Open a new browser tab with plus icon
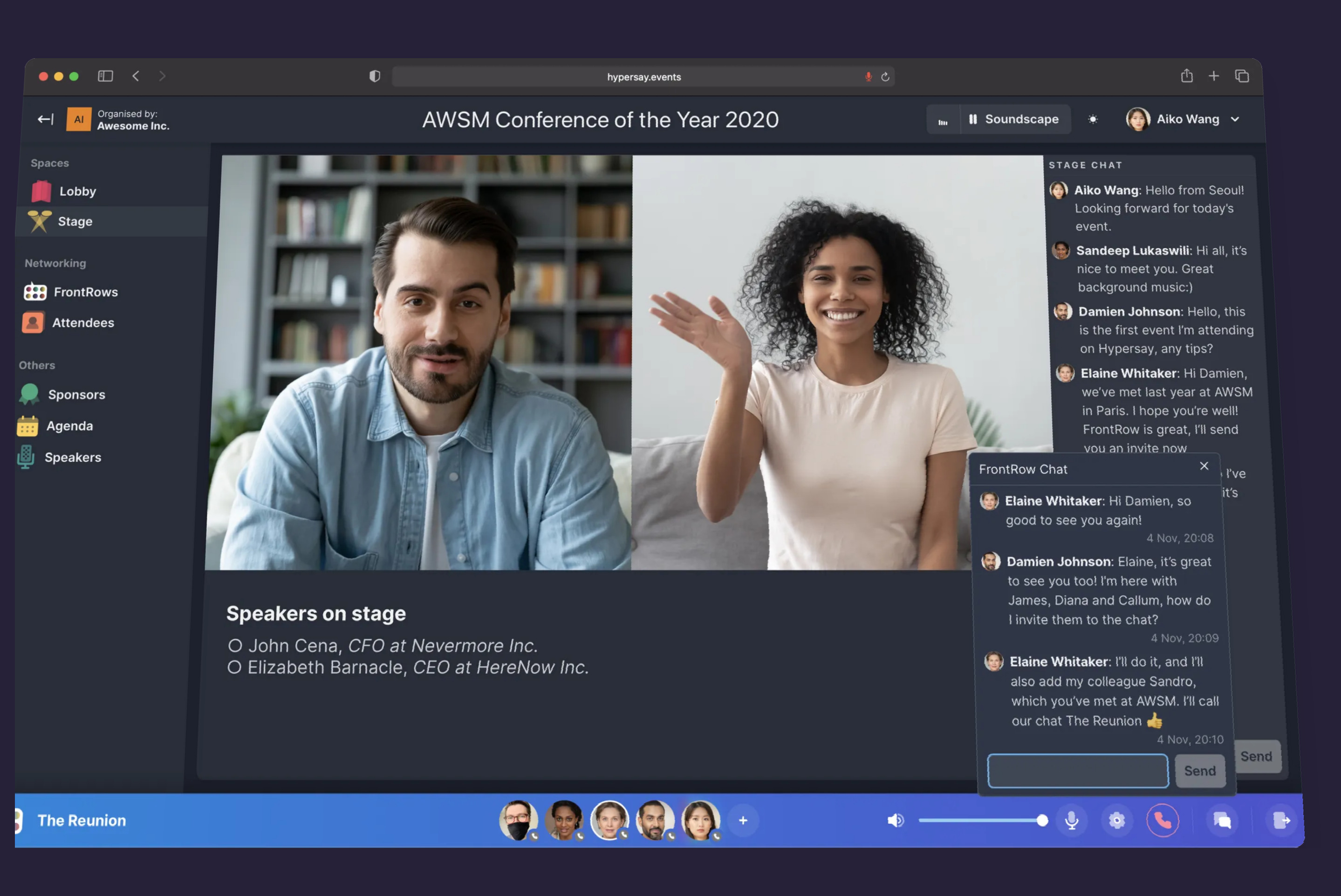The width and height of the screenshot is (1341, 896). tap(1214, 76)
